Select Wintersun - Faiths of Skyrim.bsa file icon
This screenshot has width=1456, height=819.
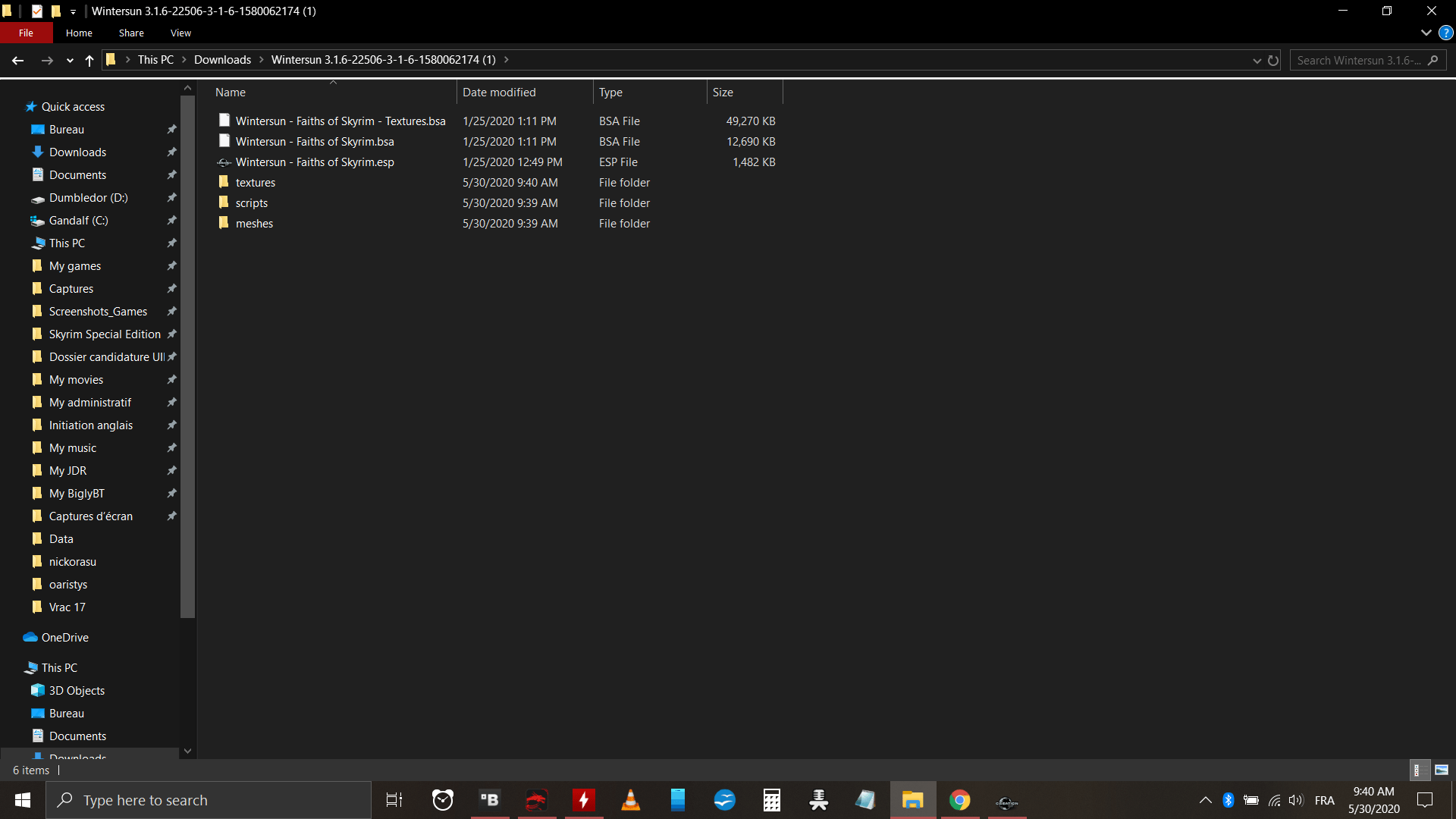click(x=224, y=141)
